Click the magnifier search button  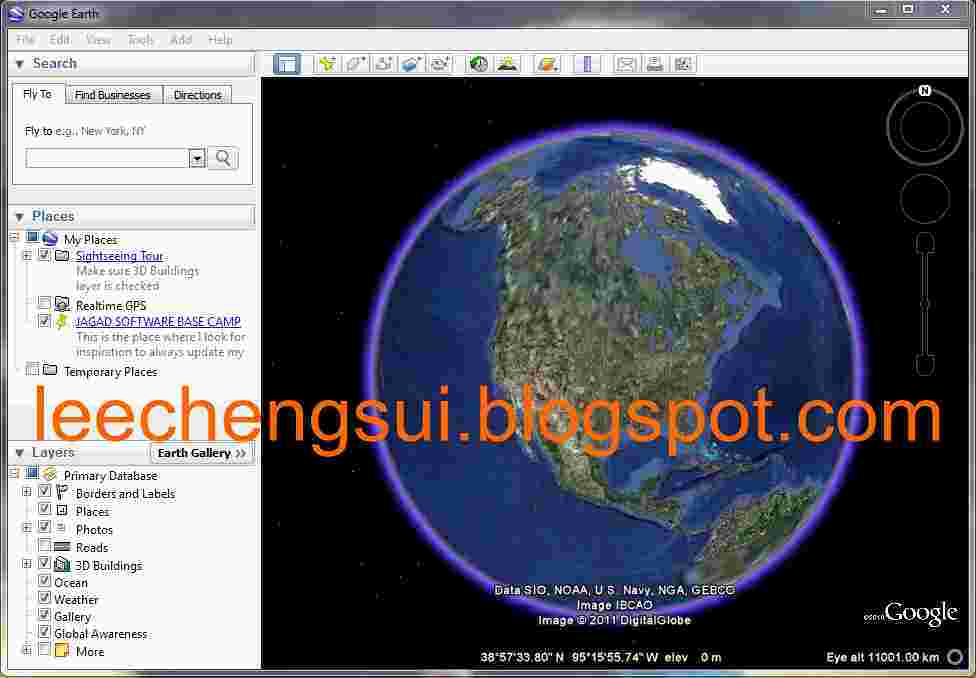coord(222,158)
